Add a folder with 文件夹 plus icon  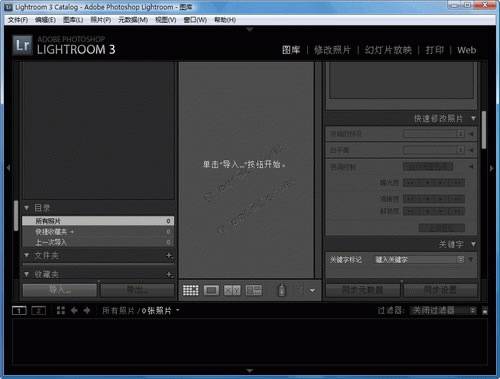(169, 256)
